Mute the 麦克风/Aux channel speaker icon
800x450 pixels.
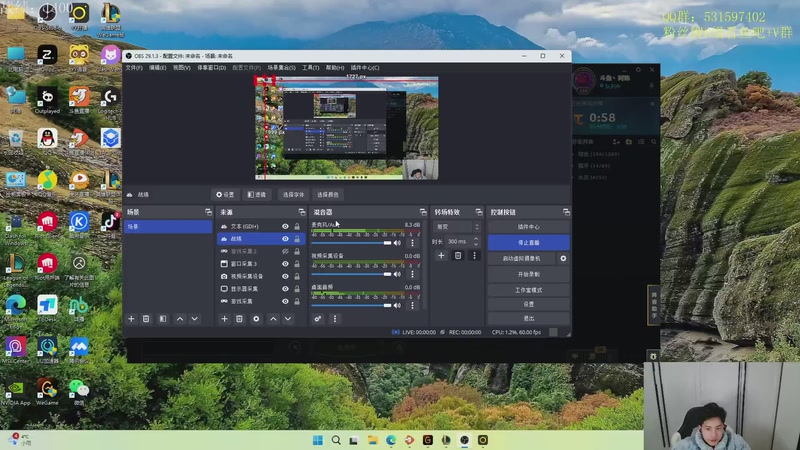(397, 243)
